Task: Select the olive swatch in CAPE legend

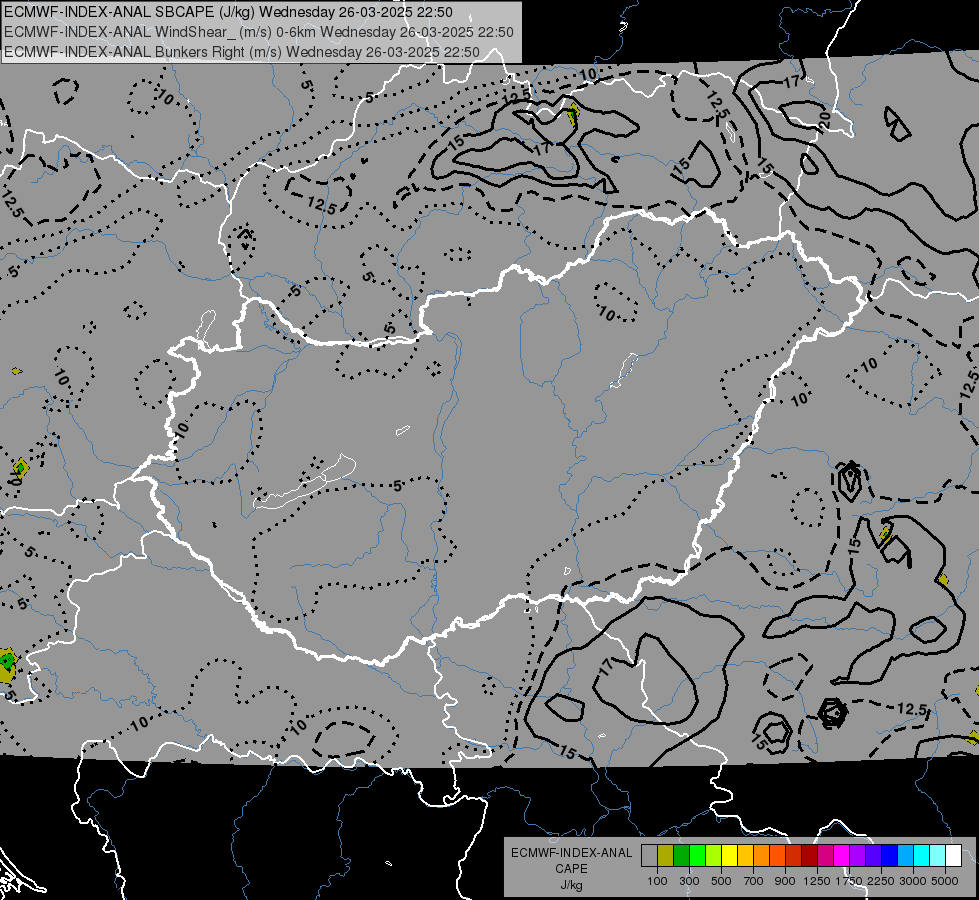Action: coord(666,856)
